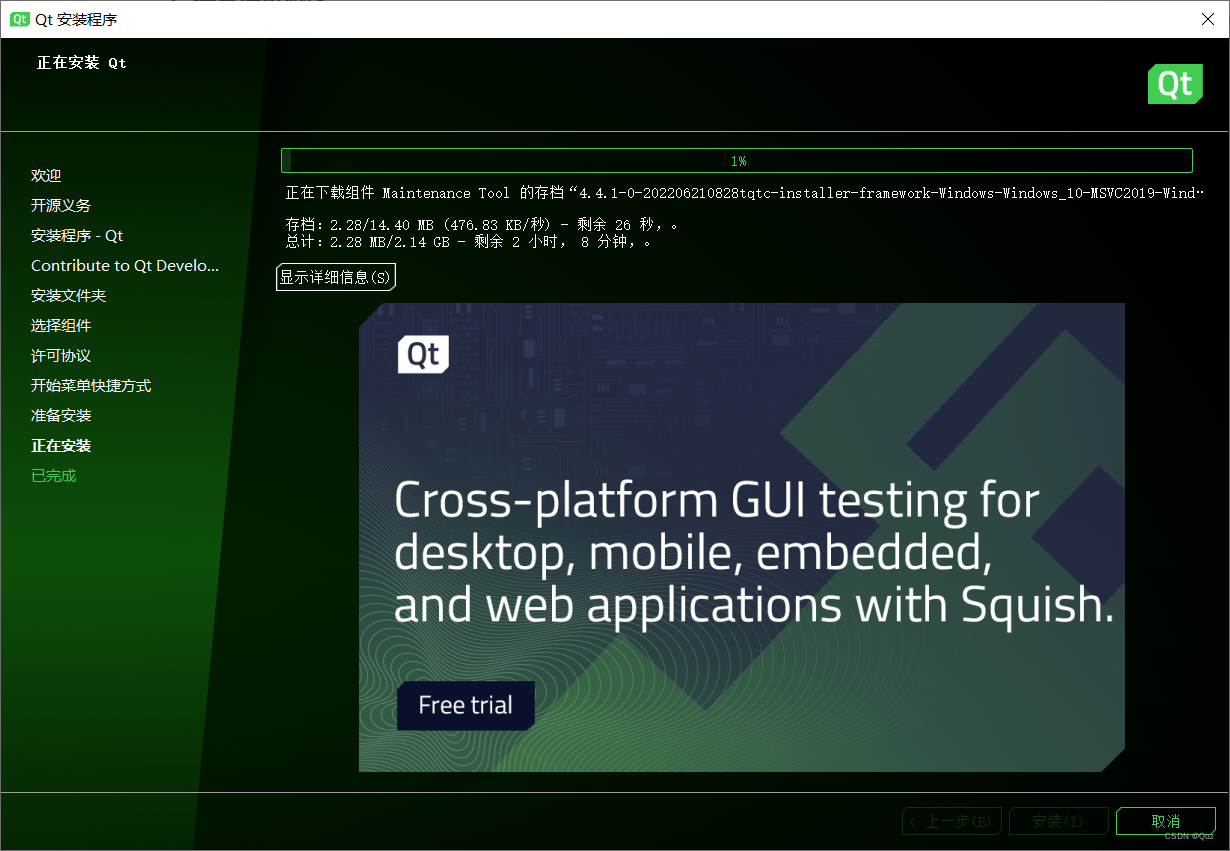The height and width of the screenshot is (851, 1230).
Task: Click the Qt logo in the Squish ad
Action: pyautogui.click(x=424, y=355)
